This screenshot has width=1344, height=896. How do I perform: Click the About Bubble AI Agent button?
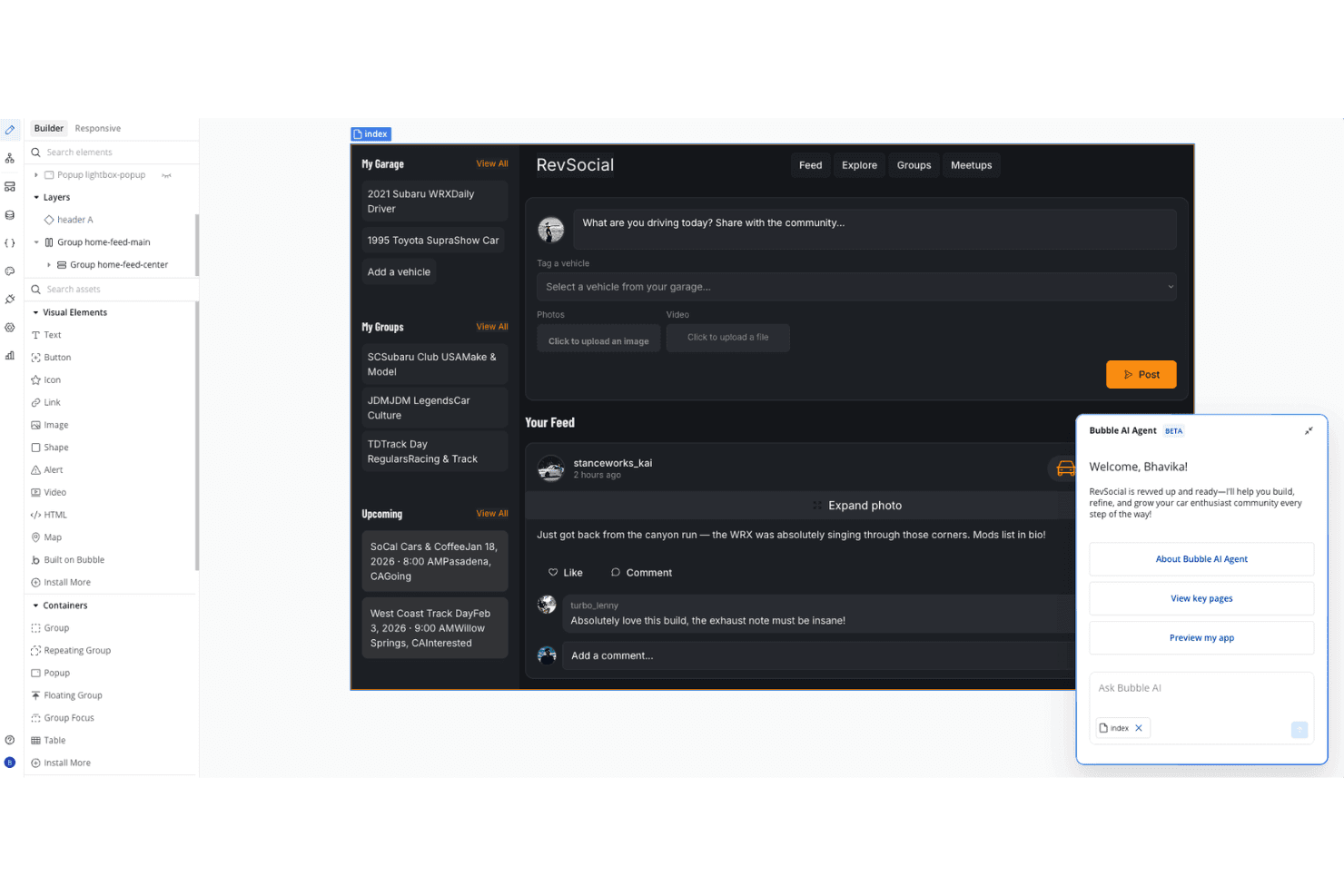pyautogui.click(x=1201, y=559)
